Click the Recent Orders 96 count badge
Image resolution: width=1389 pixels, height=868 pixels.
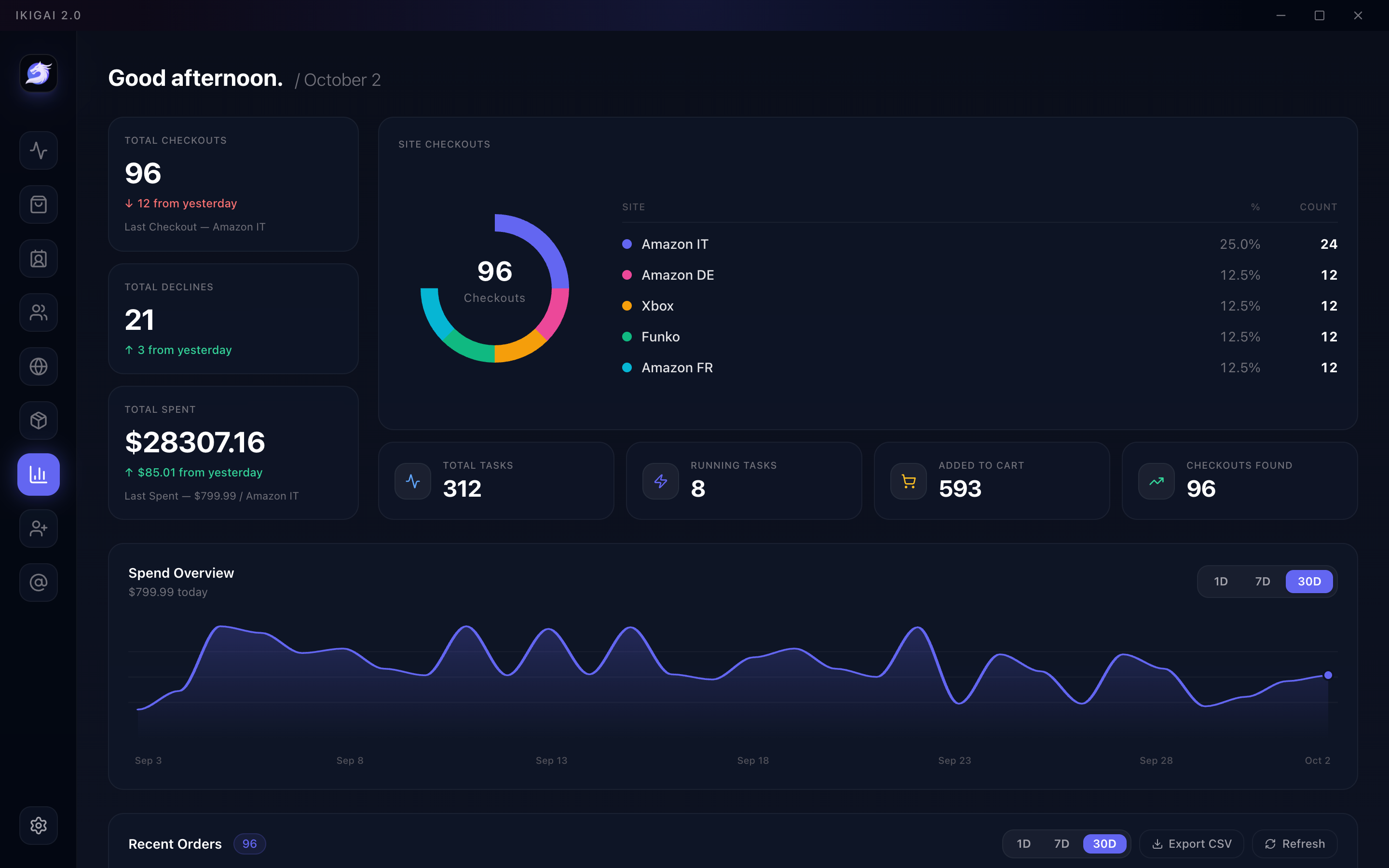[250, 844]
